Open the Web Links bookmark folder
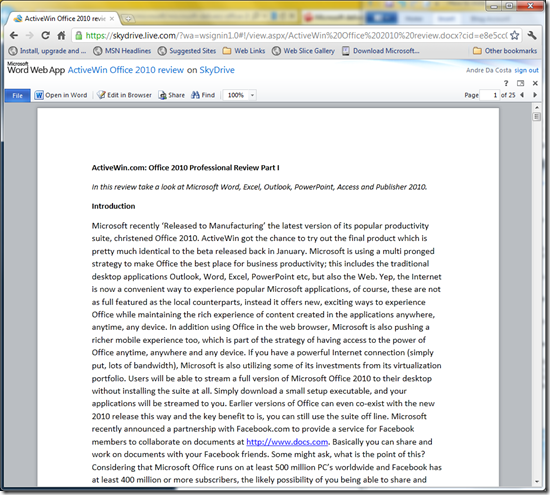Image resolution: width=550 pixels, height=495 pixels. [244, 51]
